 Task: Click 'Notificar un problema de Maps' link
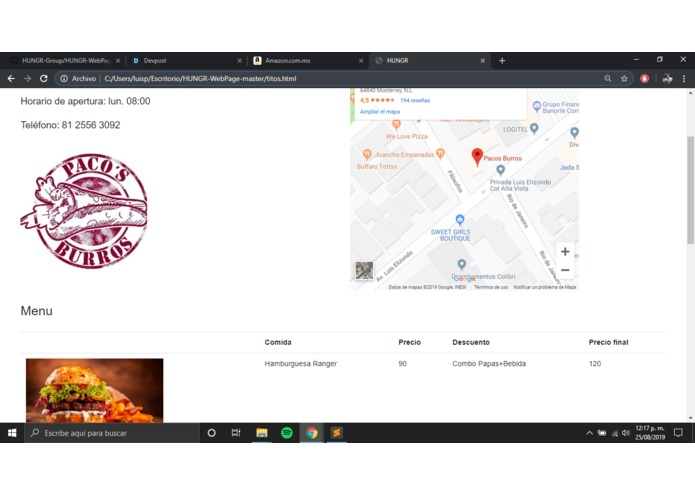tap(545, 287)
